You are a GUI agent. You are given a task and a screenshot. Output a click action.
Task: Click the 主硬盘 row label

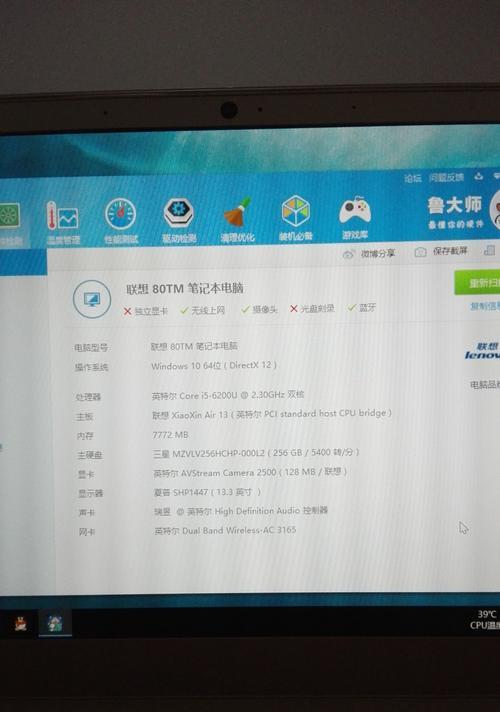89,455
